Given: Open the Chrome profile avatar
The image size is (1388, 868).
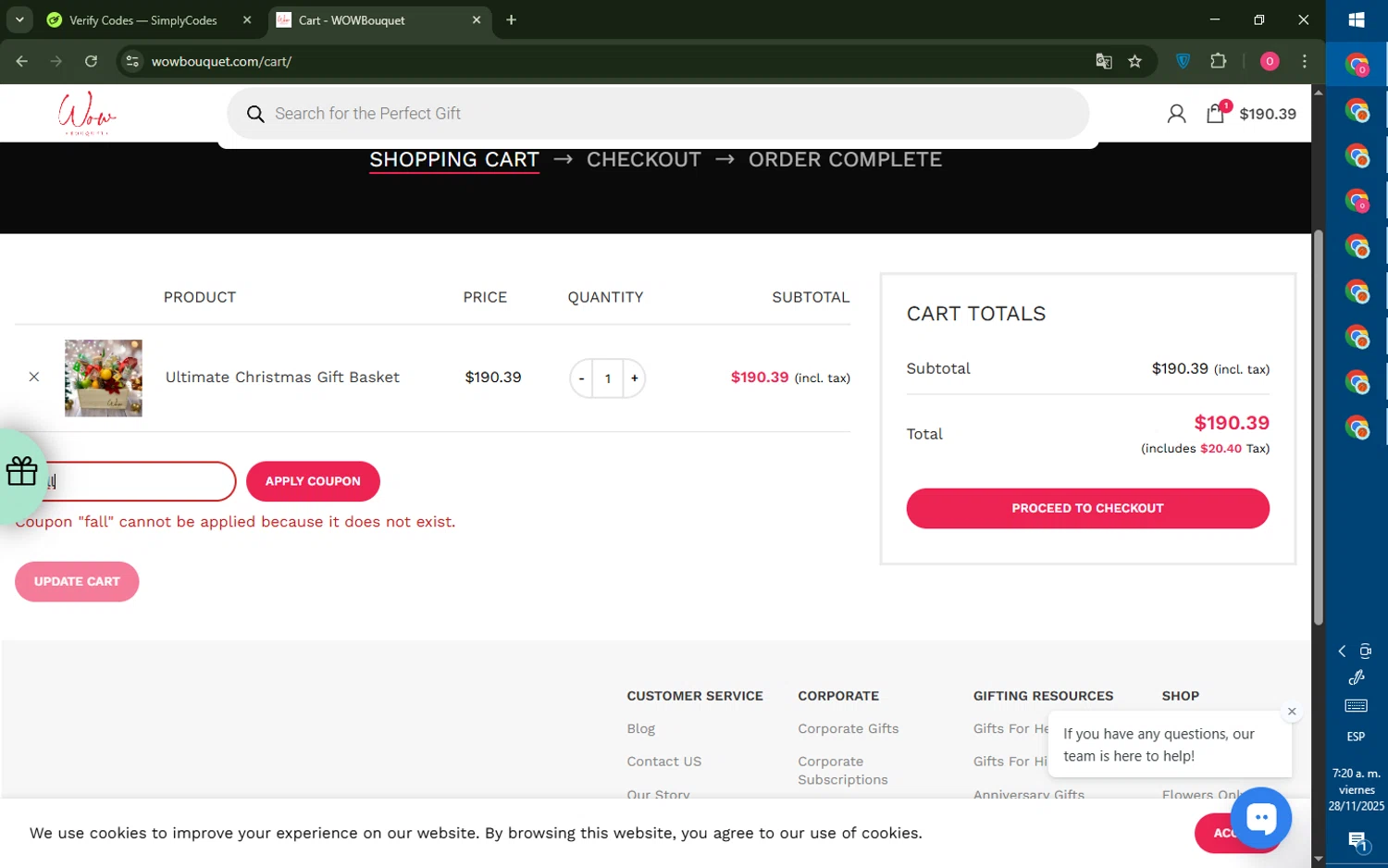Looking at the screenshot, I should coord(1270,61).
